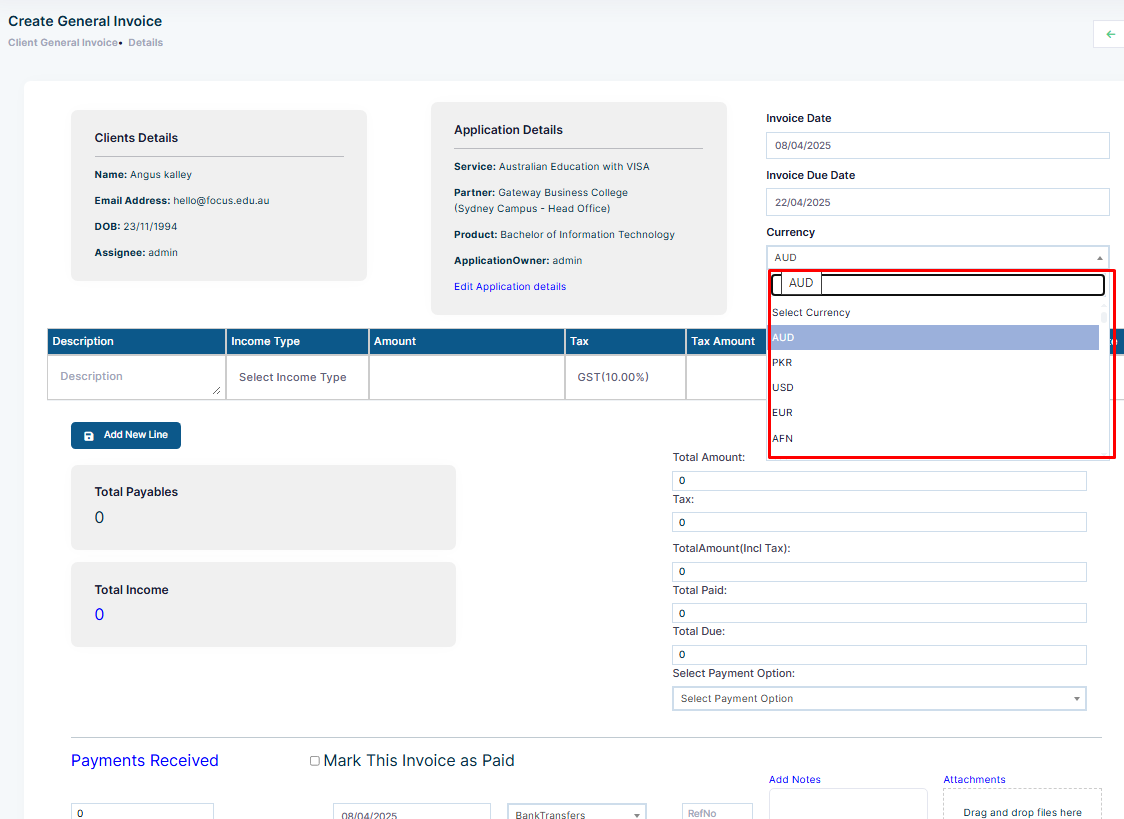Click the save icon on Add New Line
The image size is (1124, 819).
click(x=89, y=436)
